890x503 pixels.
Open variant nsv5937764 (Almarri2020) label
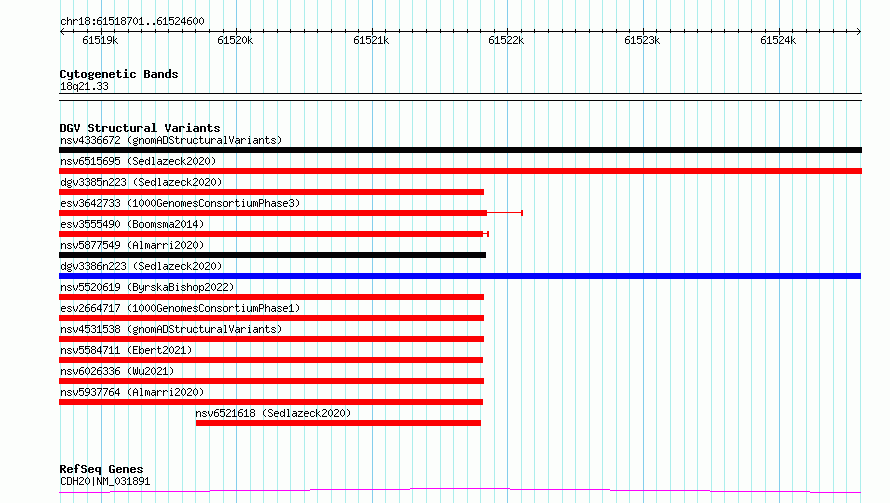coord(132,392)
